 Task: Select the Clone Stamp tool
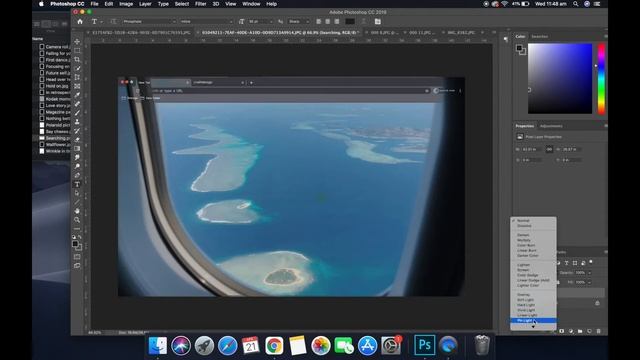[x=77, y=122]
